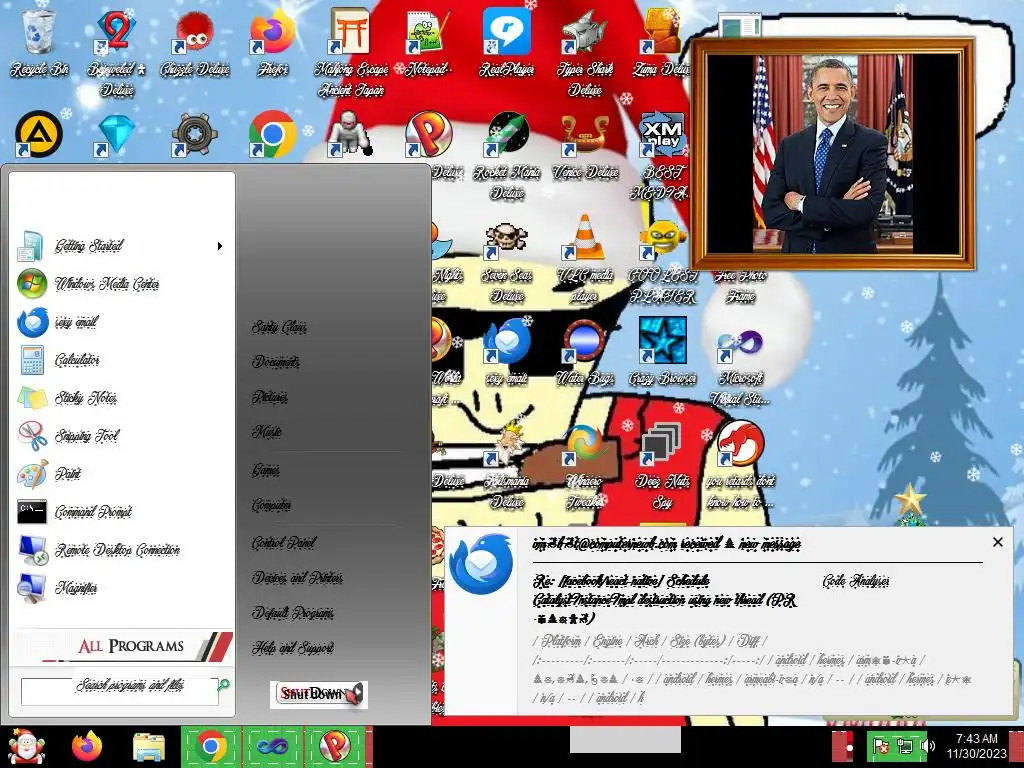Open sexy email Thunderbird desktop shortcut
This screenshot has width=1024, height=768.
tap(507, 351)
